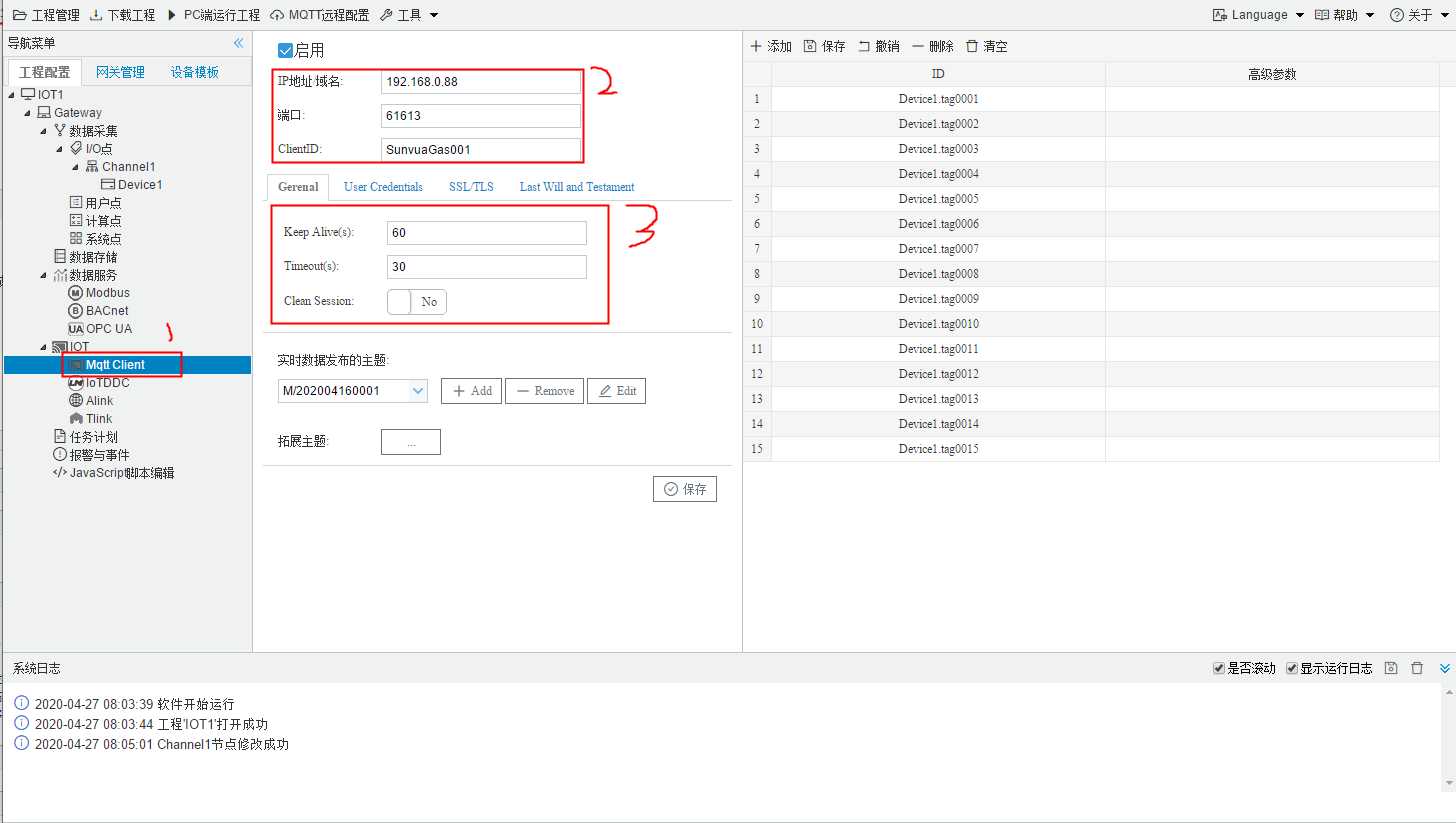Viewport: 1456px width, 823px height.
Task: Click the Keep Alive(s) field
Action: (x=487, y=233)
